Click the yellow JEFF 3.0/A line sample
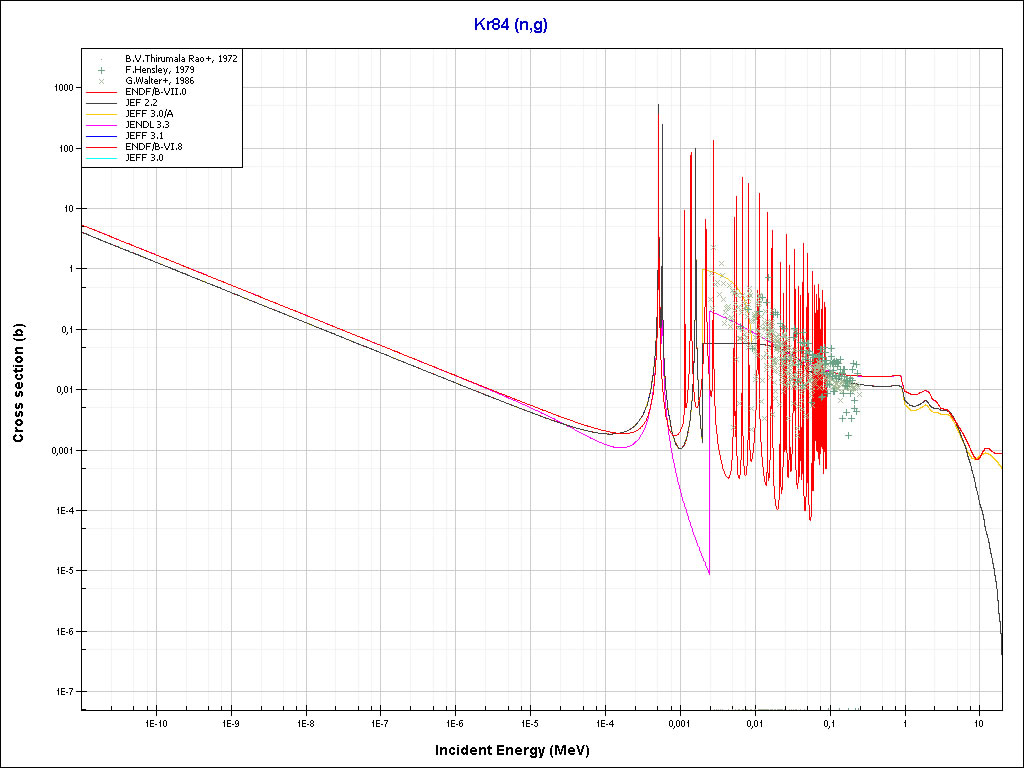The height and width of the screenshot is (768, 1024). 102,114
